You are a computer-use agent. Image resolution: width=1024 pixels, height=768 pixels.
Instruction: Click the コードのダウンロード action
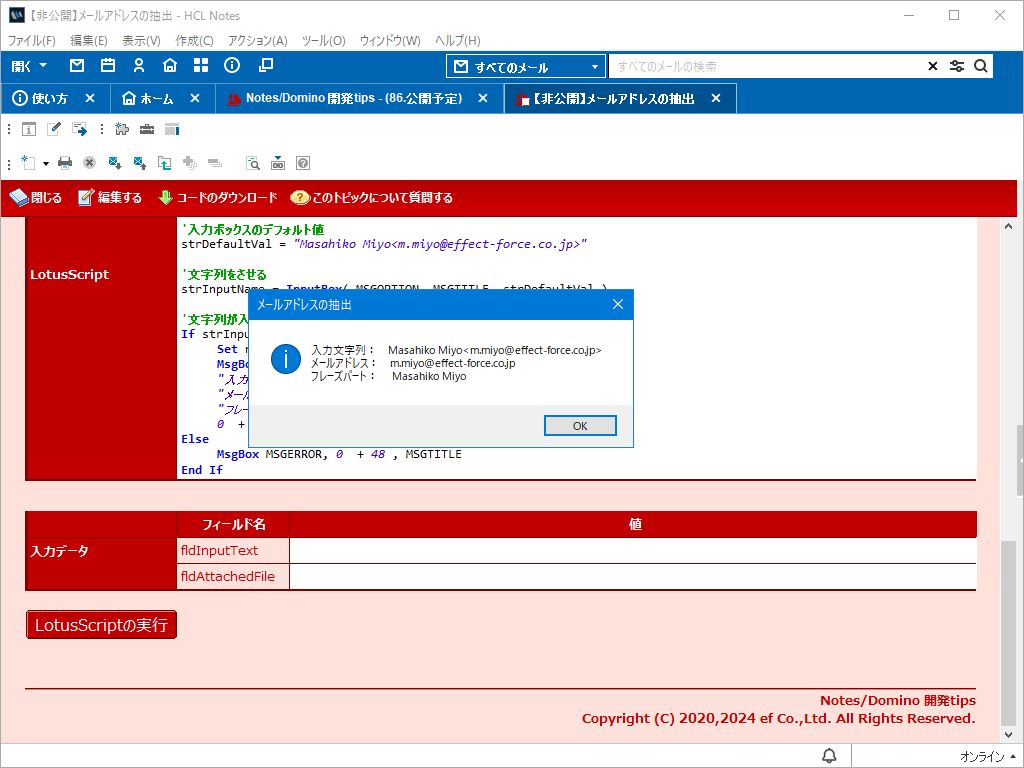click(218, 198)
